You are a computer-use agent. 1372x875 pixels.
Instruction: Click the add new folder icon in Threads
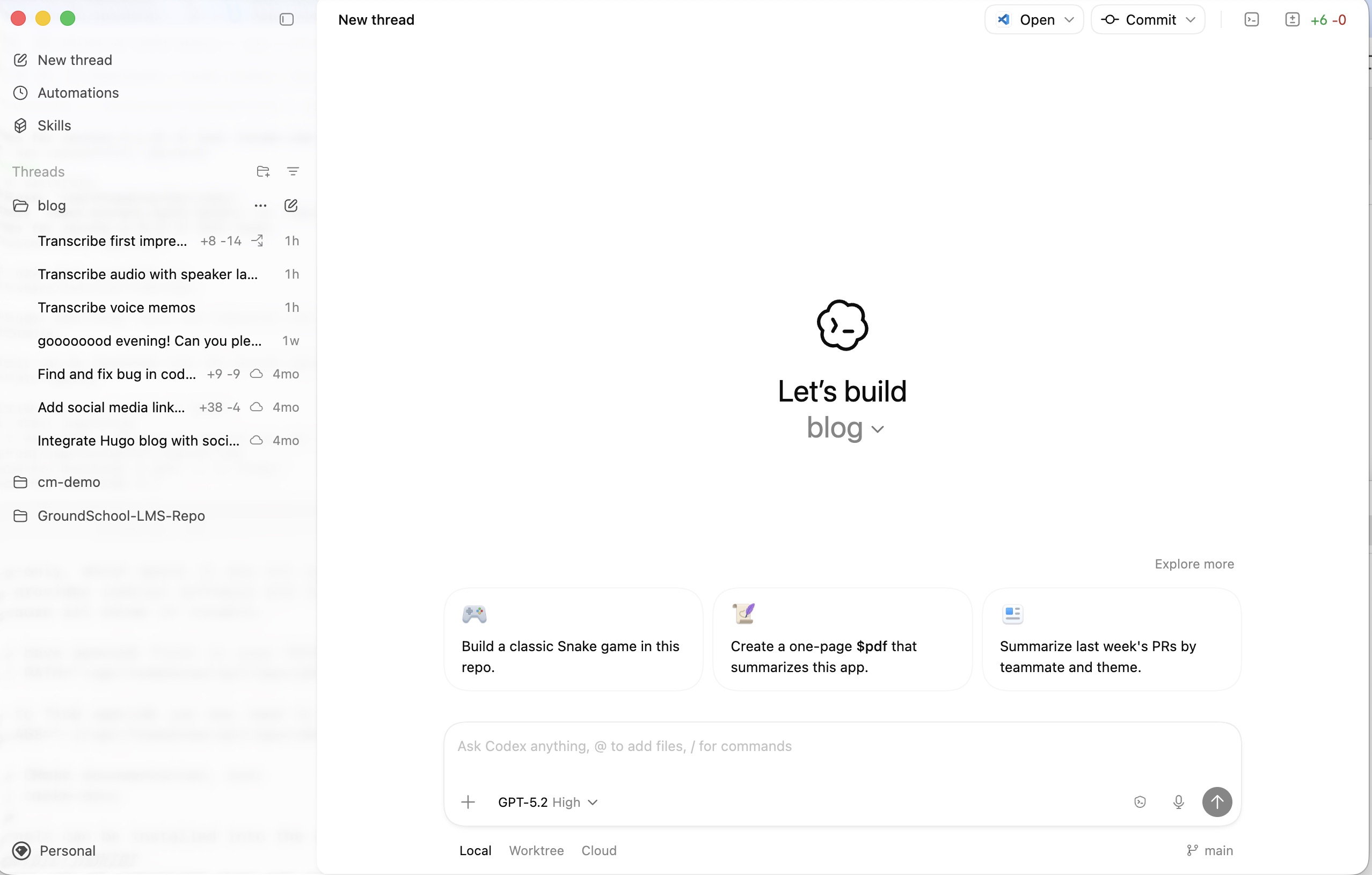click(262, 171)
